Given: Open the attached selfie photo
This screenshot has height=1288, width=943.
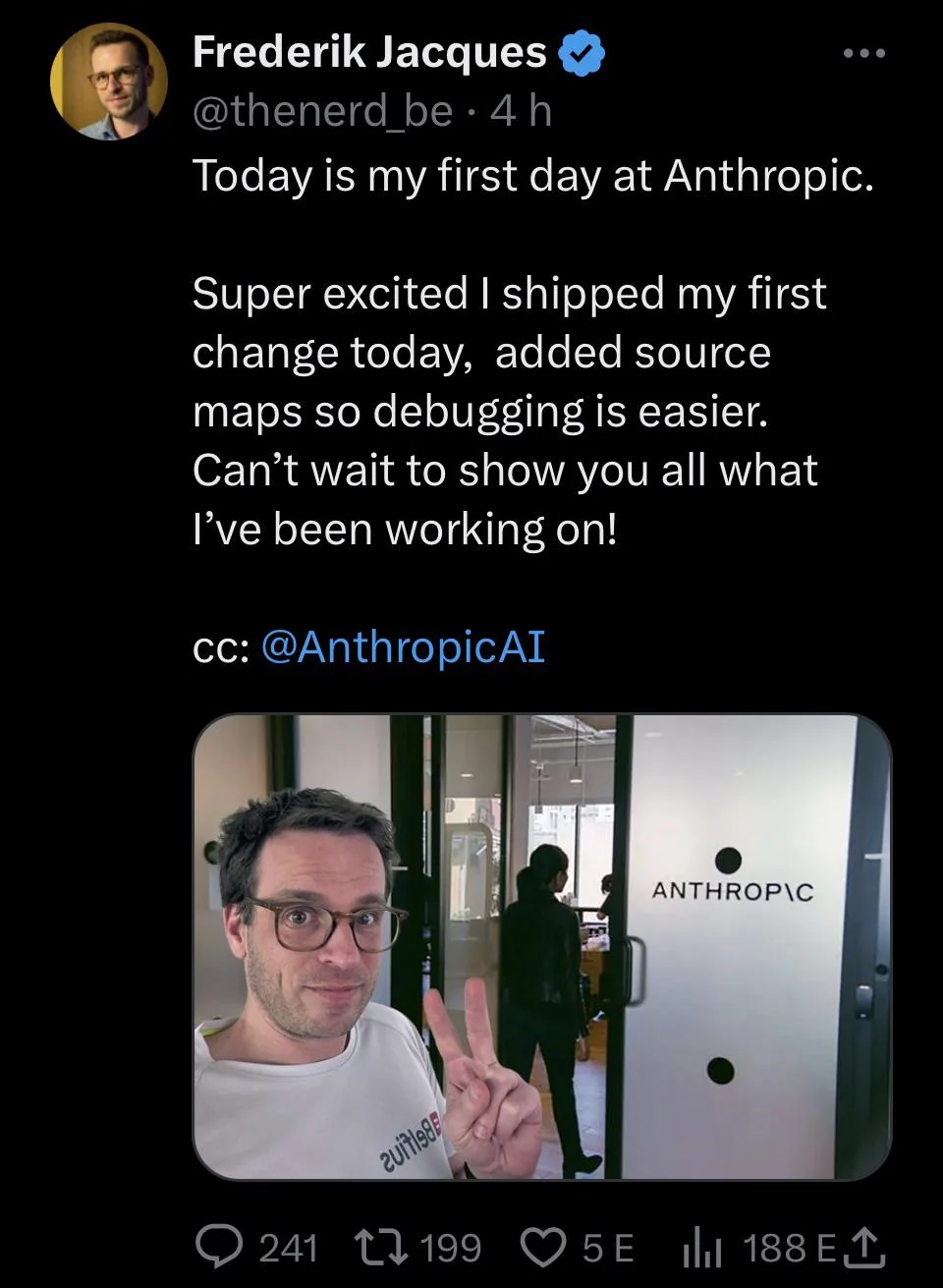Looking at the screenshot, I should [542, 946].
